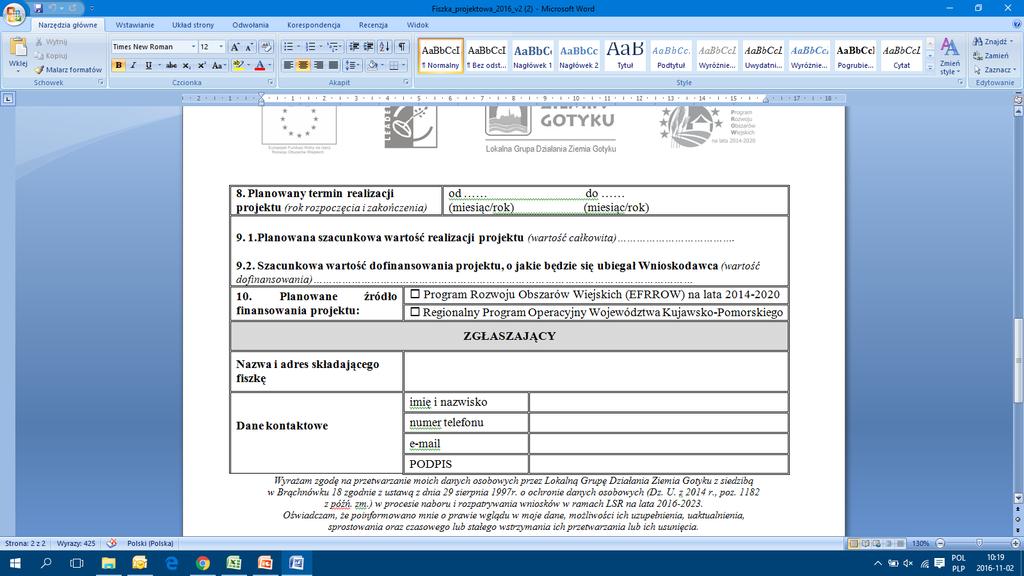This screenshot has width=1024, height=576.
Task: Expand bullet list options arrow
Action: [298, 47]
